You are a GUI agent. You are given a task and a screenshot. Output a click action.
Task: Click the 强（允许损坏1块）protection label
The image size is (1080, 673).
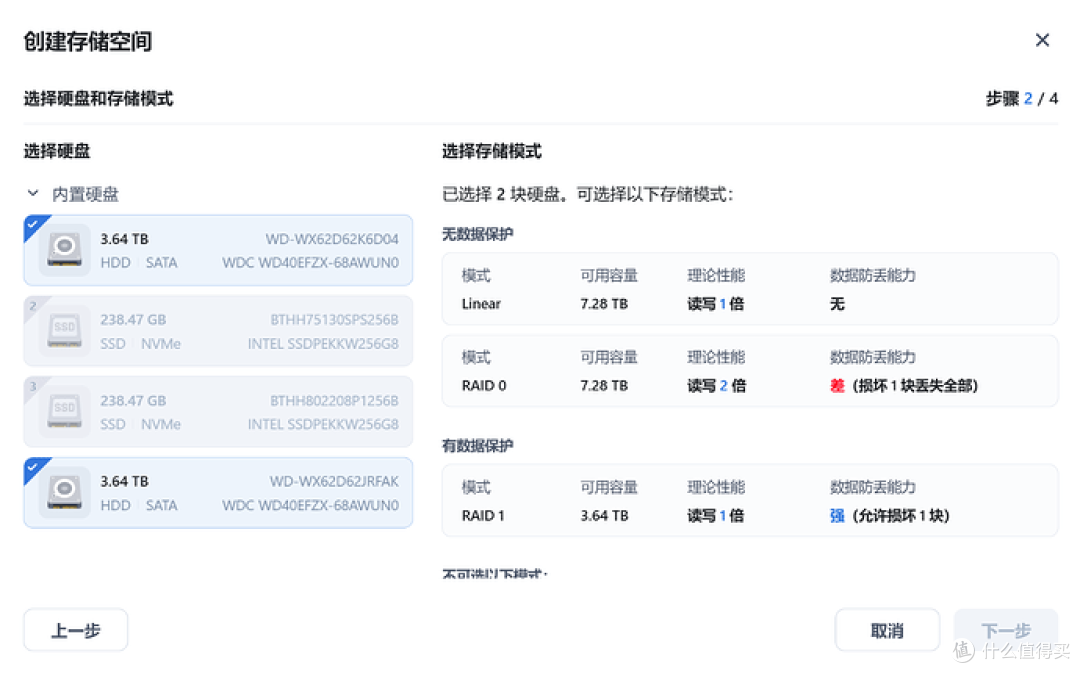tap(888, 515)
